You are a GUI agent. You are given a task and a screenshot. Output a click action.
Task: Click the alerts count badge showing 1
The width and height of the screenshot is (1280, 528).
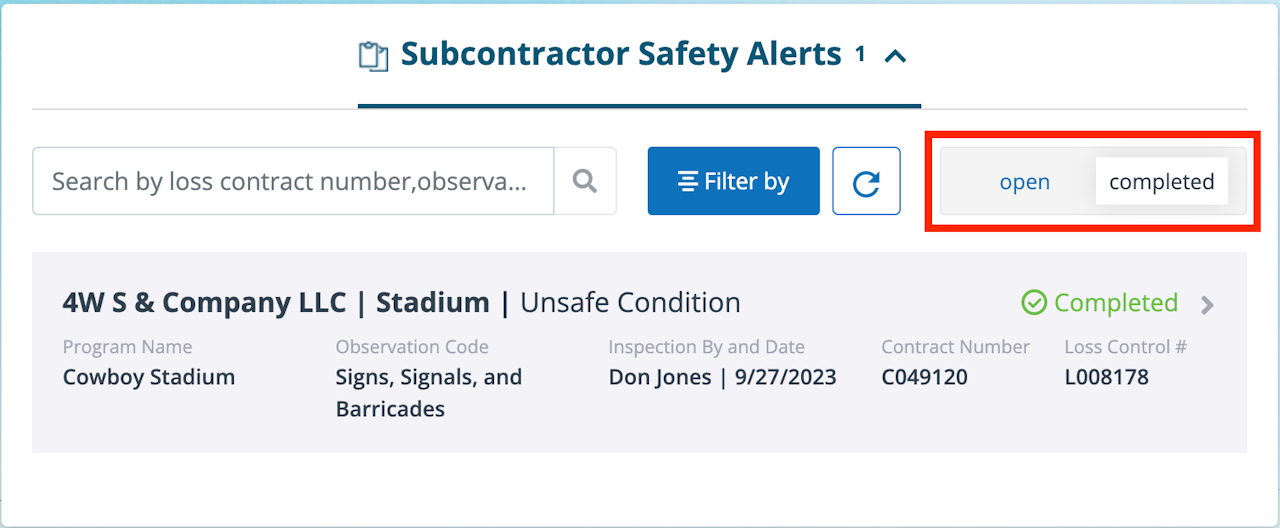(860, 55)
